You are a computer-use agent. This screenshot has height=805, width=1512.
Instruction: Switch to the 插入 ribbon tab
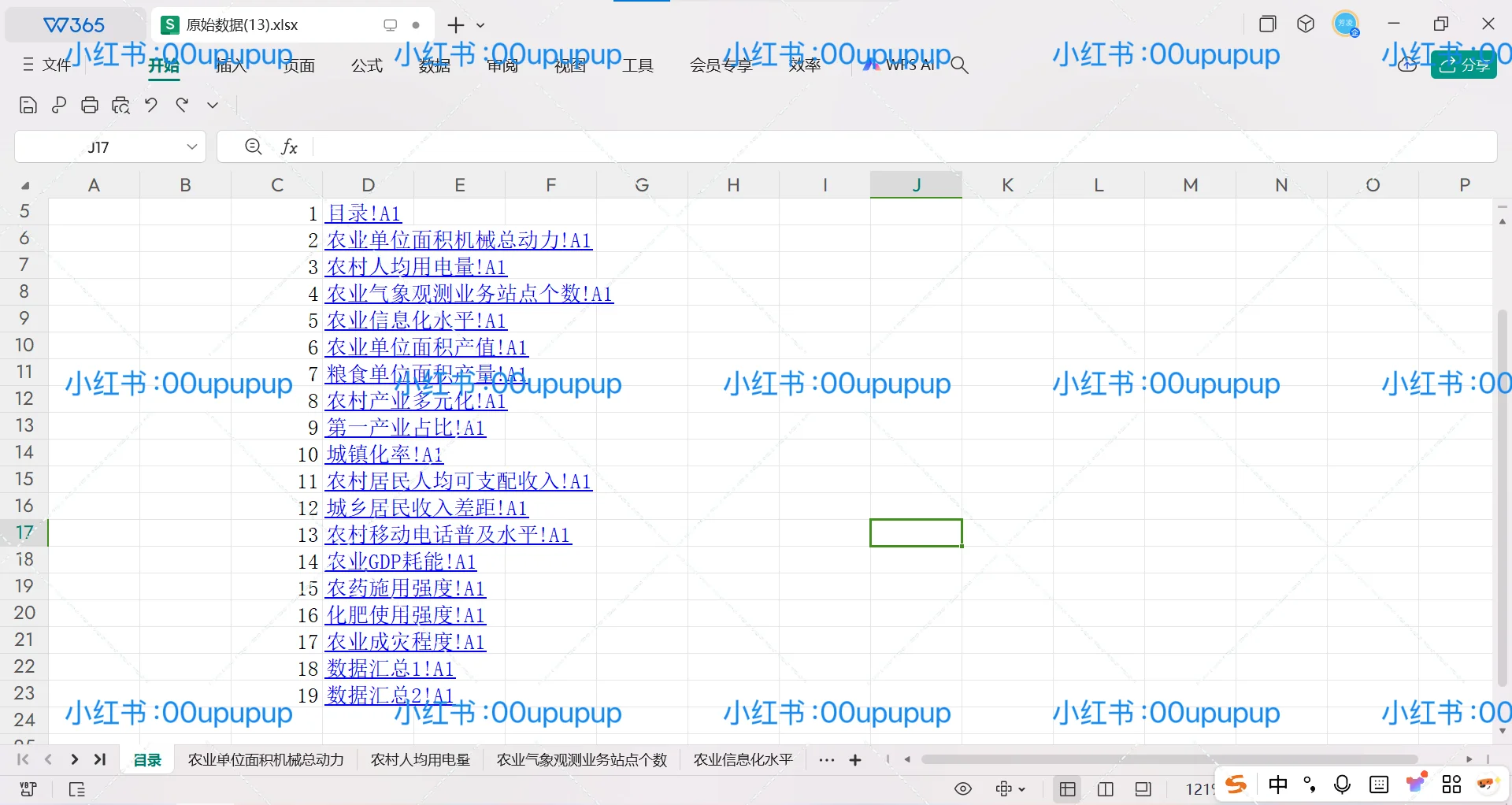point(232,65)
